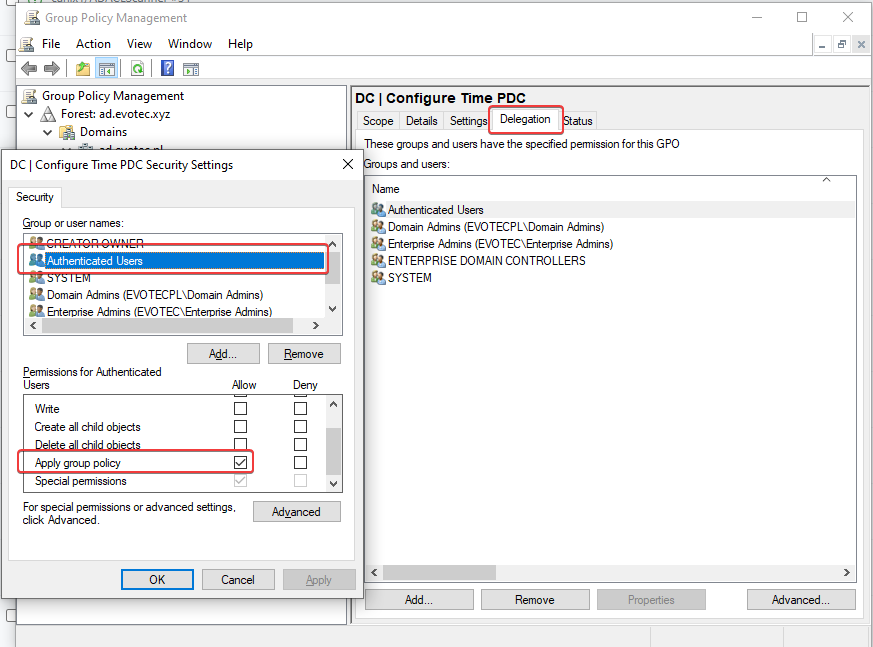
Task: Toggle Show/Hide Console Tree toolbar icon
Action: pyautogui.click(x=106, y=68)
